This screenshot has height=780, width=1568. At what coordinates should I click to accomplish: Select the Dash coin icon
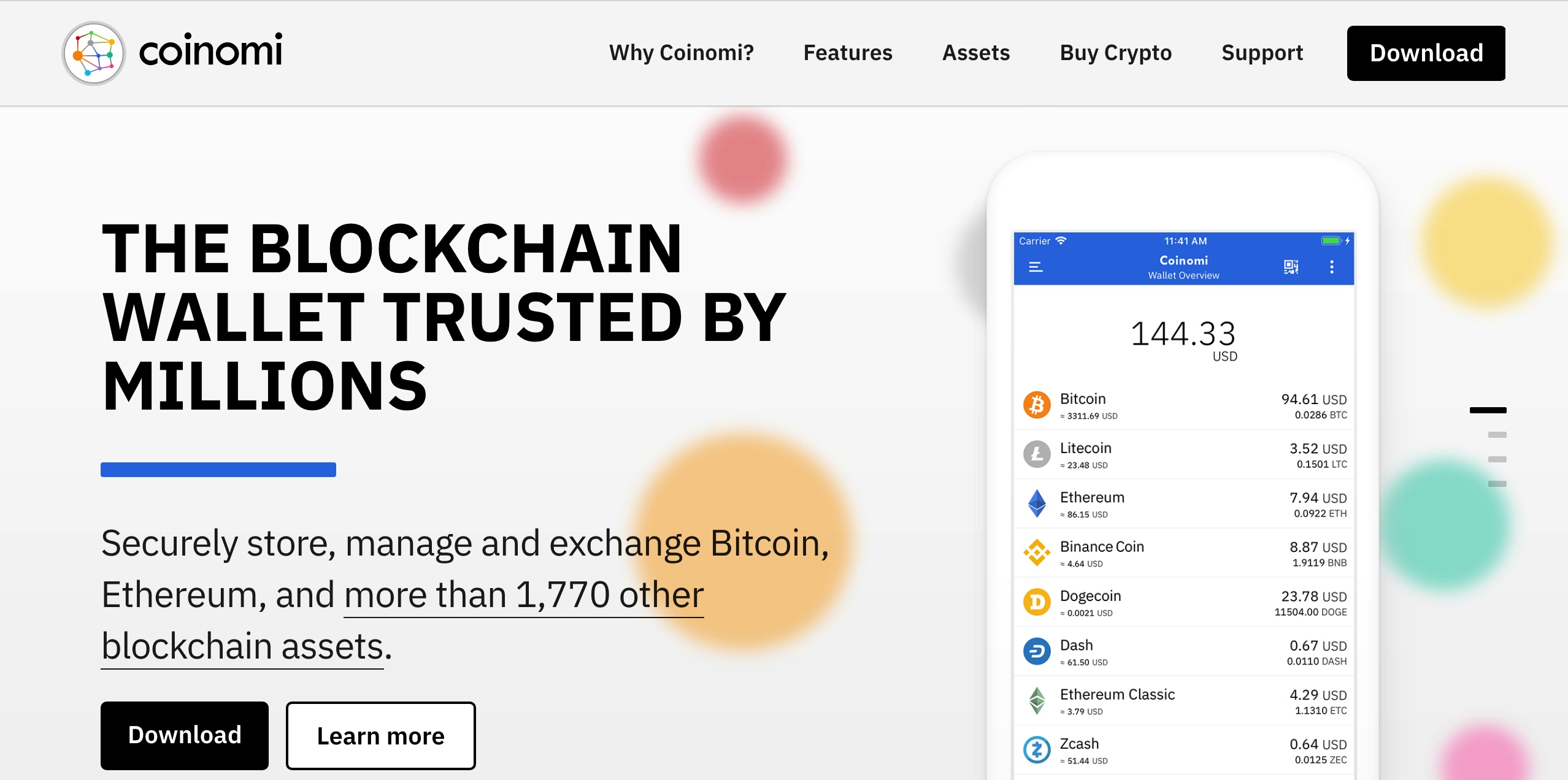pyautogui.click(x=1038, y=651)
